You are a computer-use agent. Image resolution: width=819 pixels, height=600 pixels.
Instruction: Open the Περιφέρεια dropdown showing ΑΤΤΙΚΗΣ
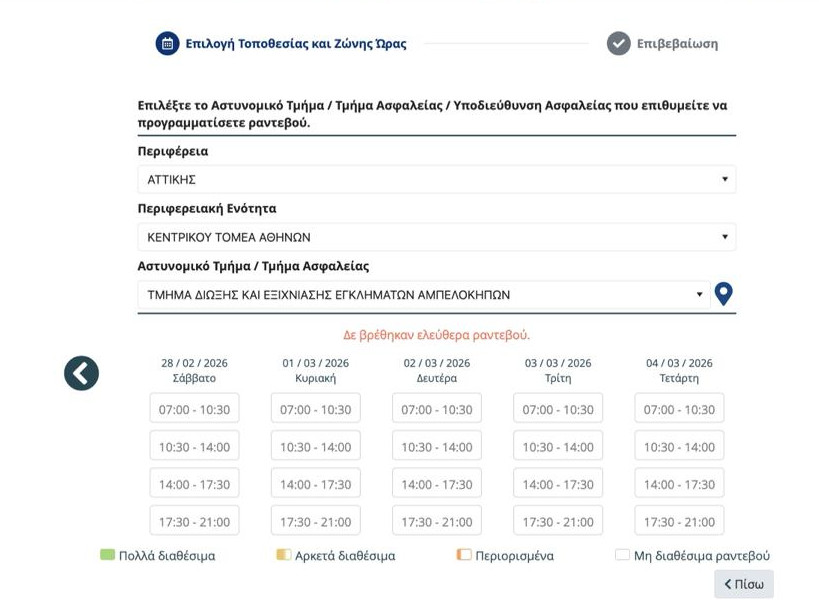(436, 180)
